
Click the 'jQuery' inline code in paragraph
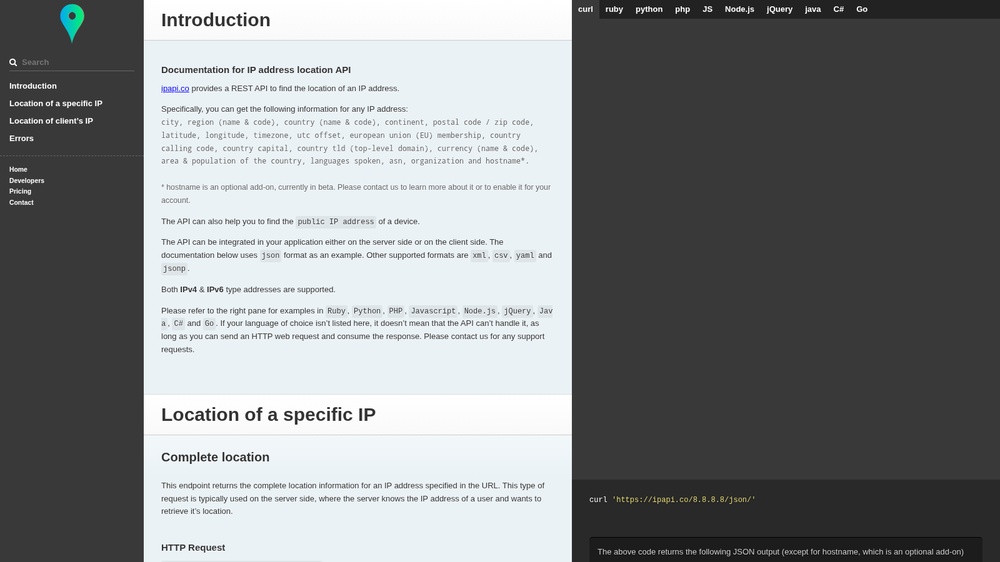pos(517,311)
